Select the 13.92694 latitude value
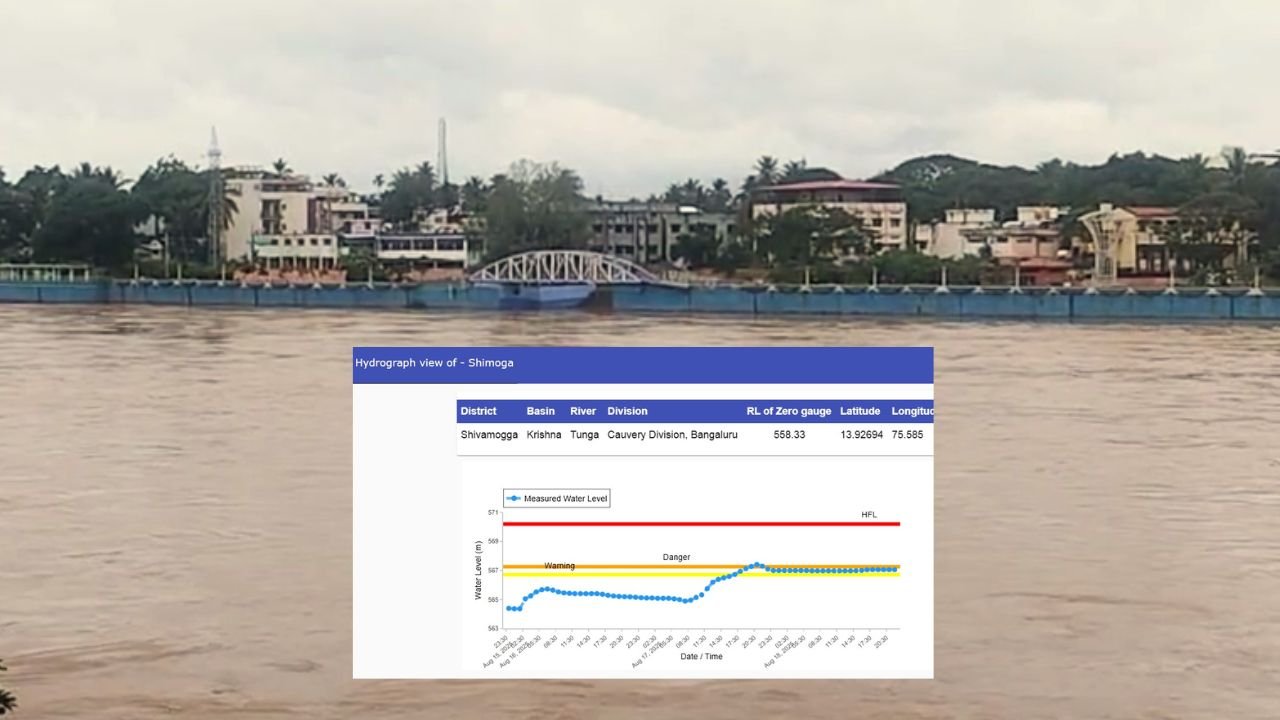Viewport: 1280px width, 720px height. (x=861, y=435)
